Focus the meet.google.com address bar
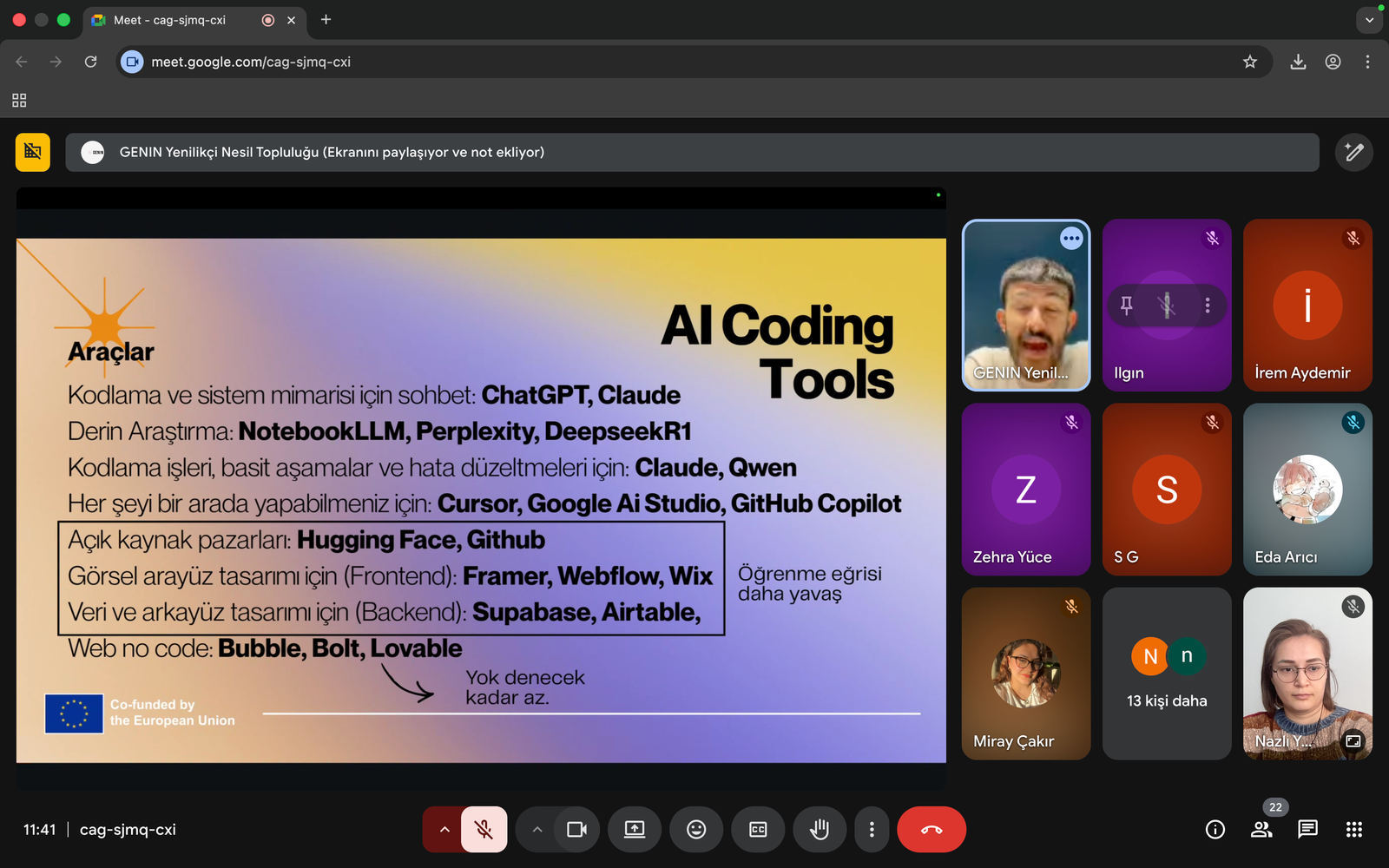The width and height of the screenshot is (1389, 868). (x=694, y=62)
